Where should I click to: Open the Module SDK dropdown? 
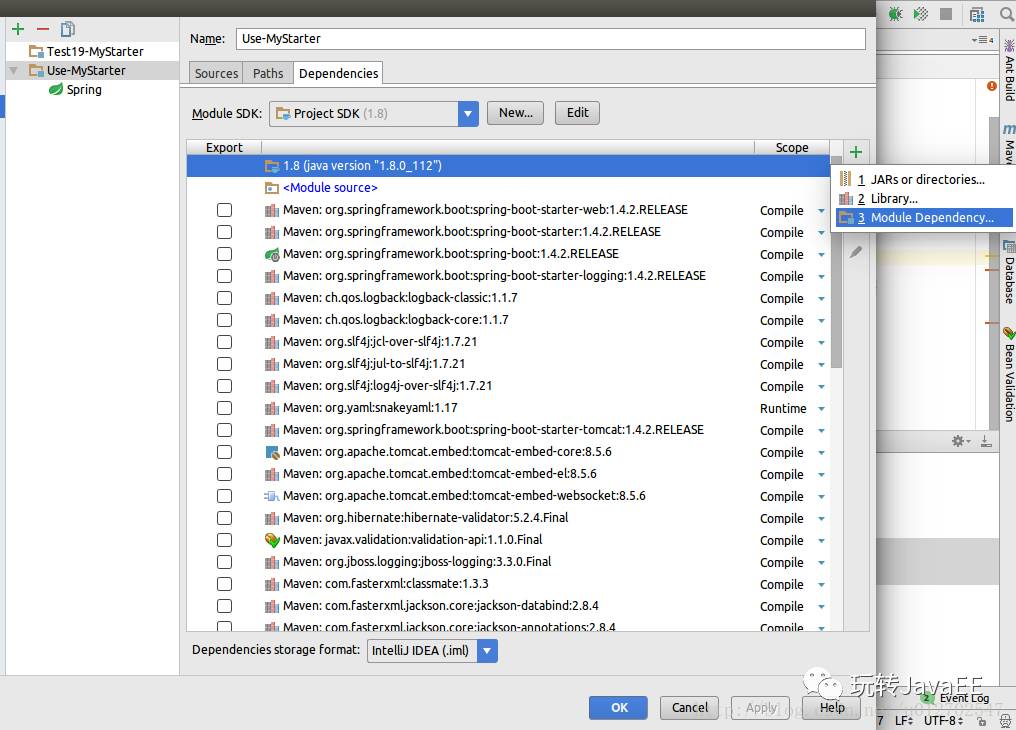coord(468,113)
